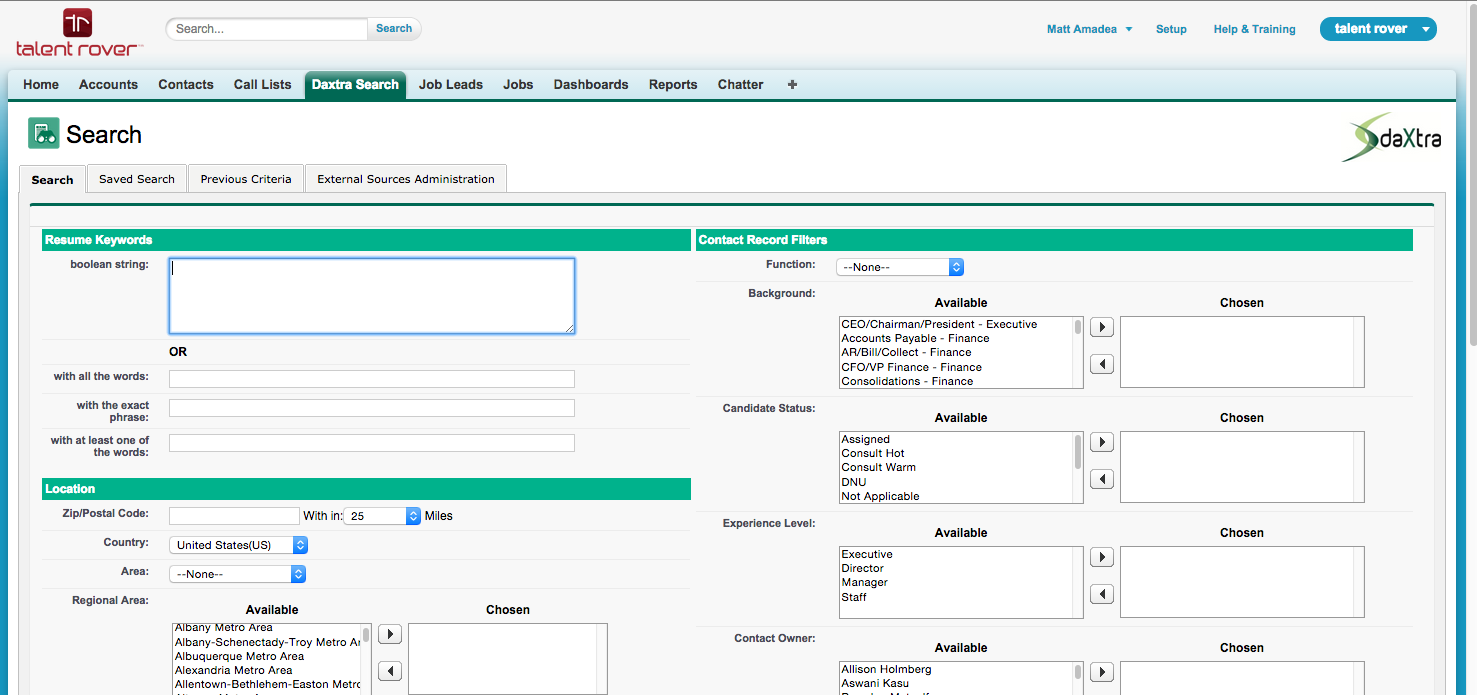Click the Zip/Postal Code field
1477x695 pixels.
point(234,516)
